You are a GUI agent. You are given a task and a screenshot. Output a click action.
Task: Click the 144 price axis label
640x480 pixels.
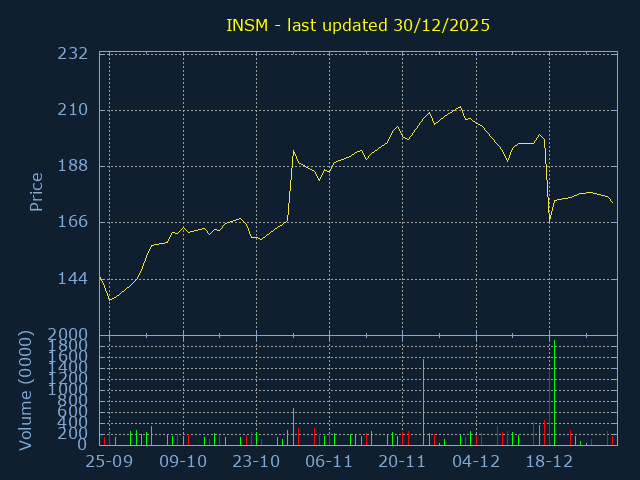[73, 279]
